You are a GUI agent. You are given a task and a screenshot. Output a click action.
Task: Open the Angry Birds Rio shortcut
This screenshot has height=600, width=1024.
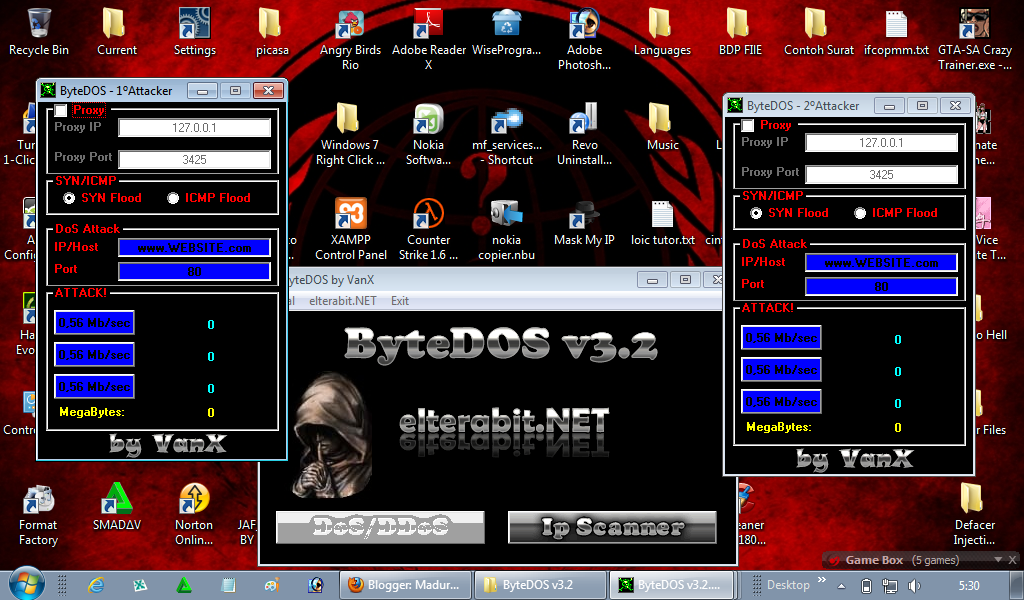pyautogui.click(x=350, y=39)
